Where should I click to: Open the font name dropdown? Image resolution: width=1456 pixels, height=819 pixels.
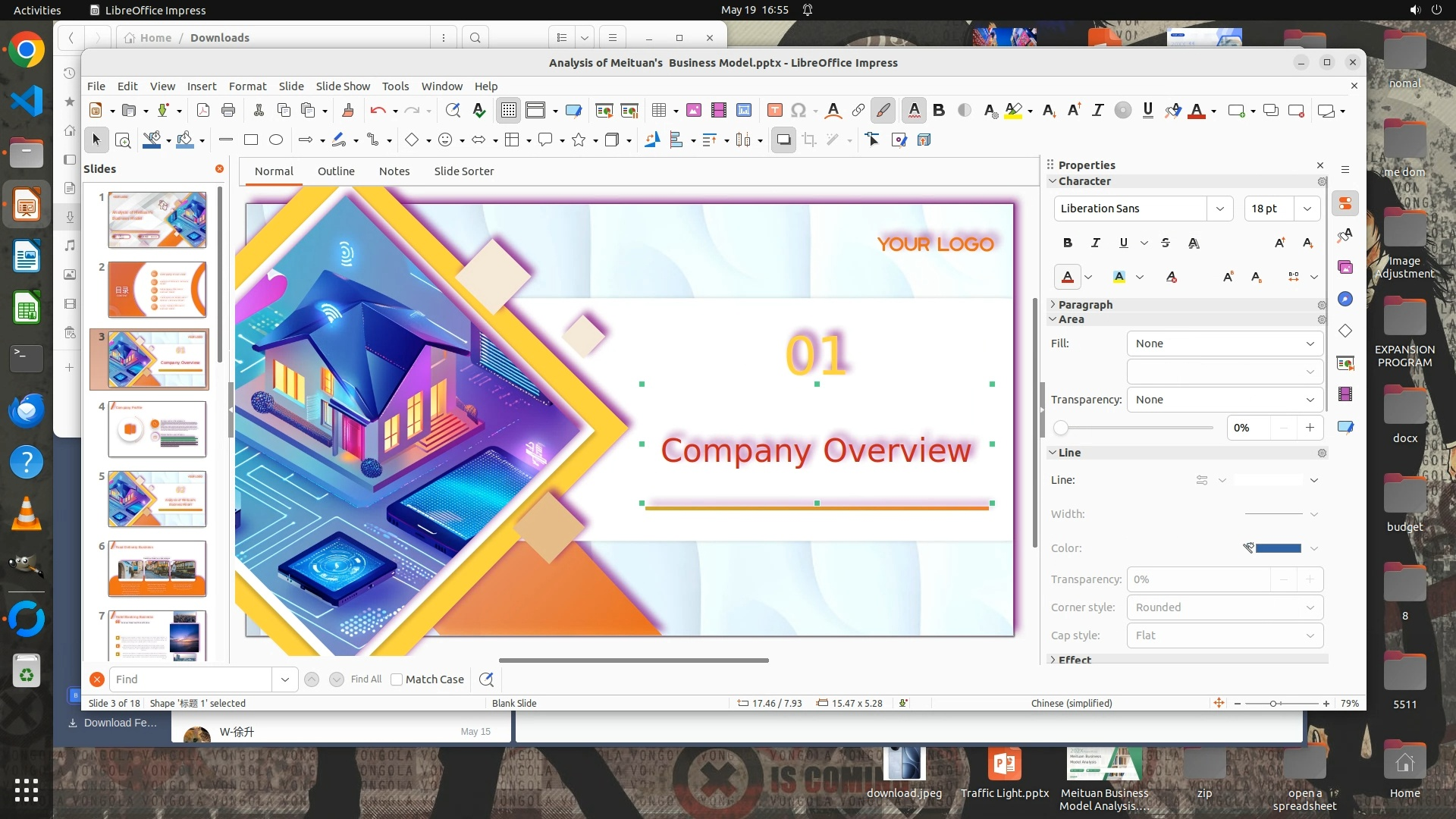pos(1219,209)
